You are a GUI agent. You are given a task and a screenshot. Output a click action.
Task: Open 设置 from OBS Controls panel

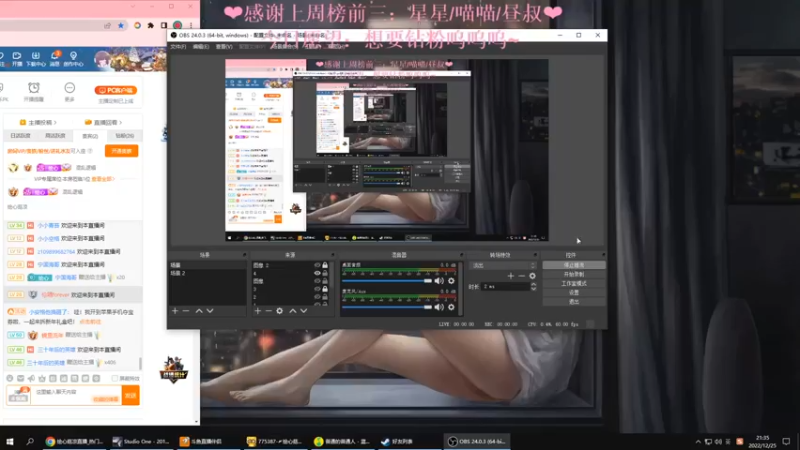[x=574, y=293]
